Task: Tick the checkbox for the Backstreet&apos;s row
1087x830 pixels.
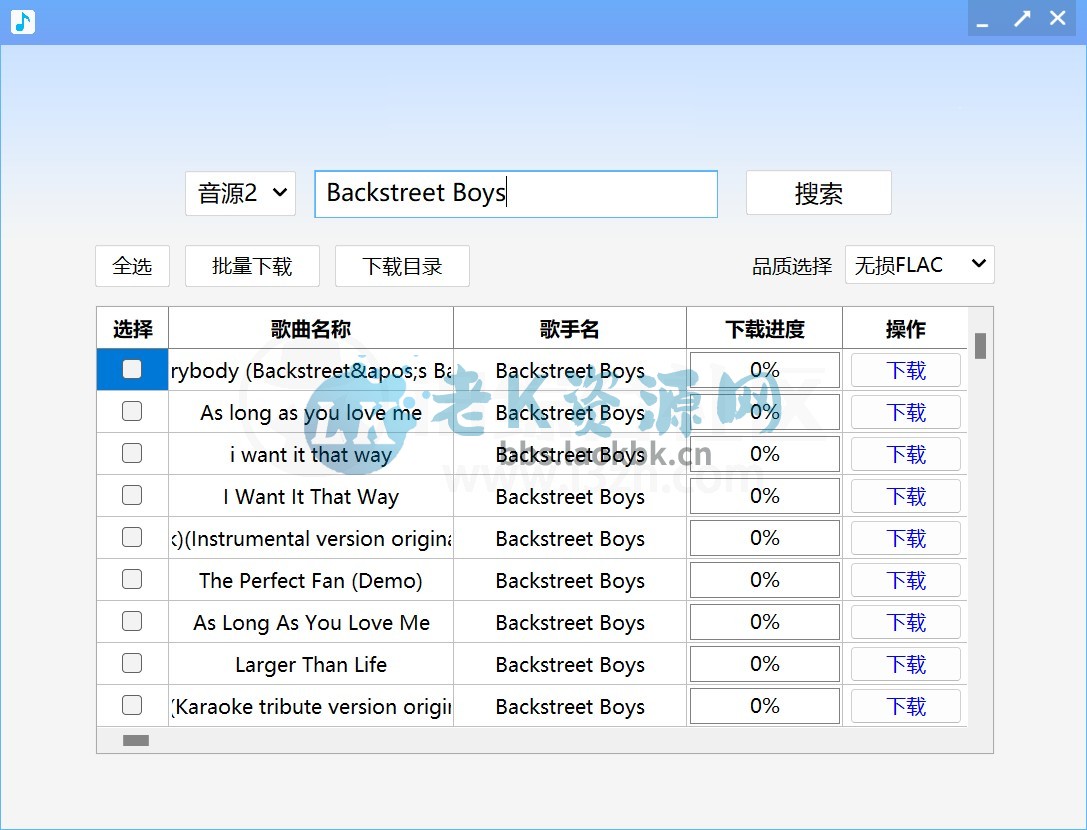Action: point(132,369)
